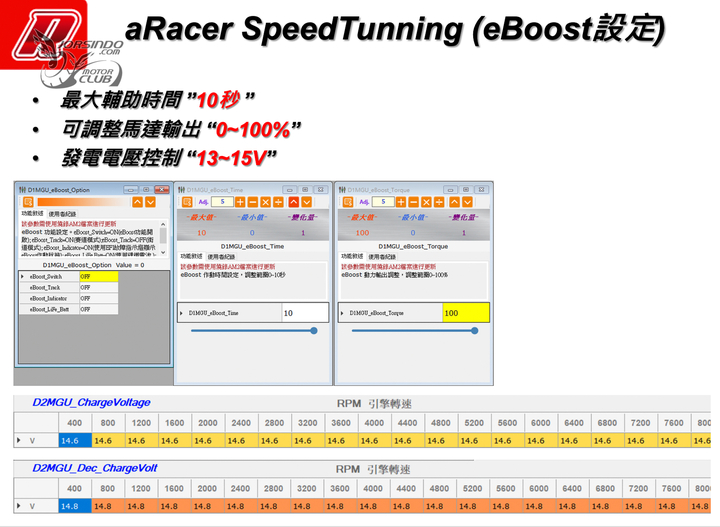
Task: Select the D1MGU_eBoost_Torque row arrow marker
Action: 342,313
